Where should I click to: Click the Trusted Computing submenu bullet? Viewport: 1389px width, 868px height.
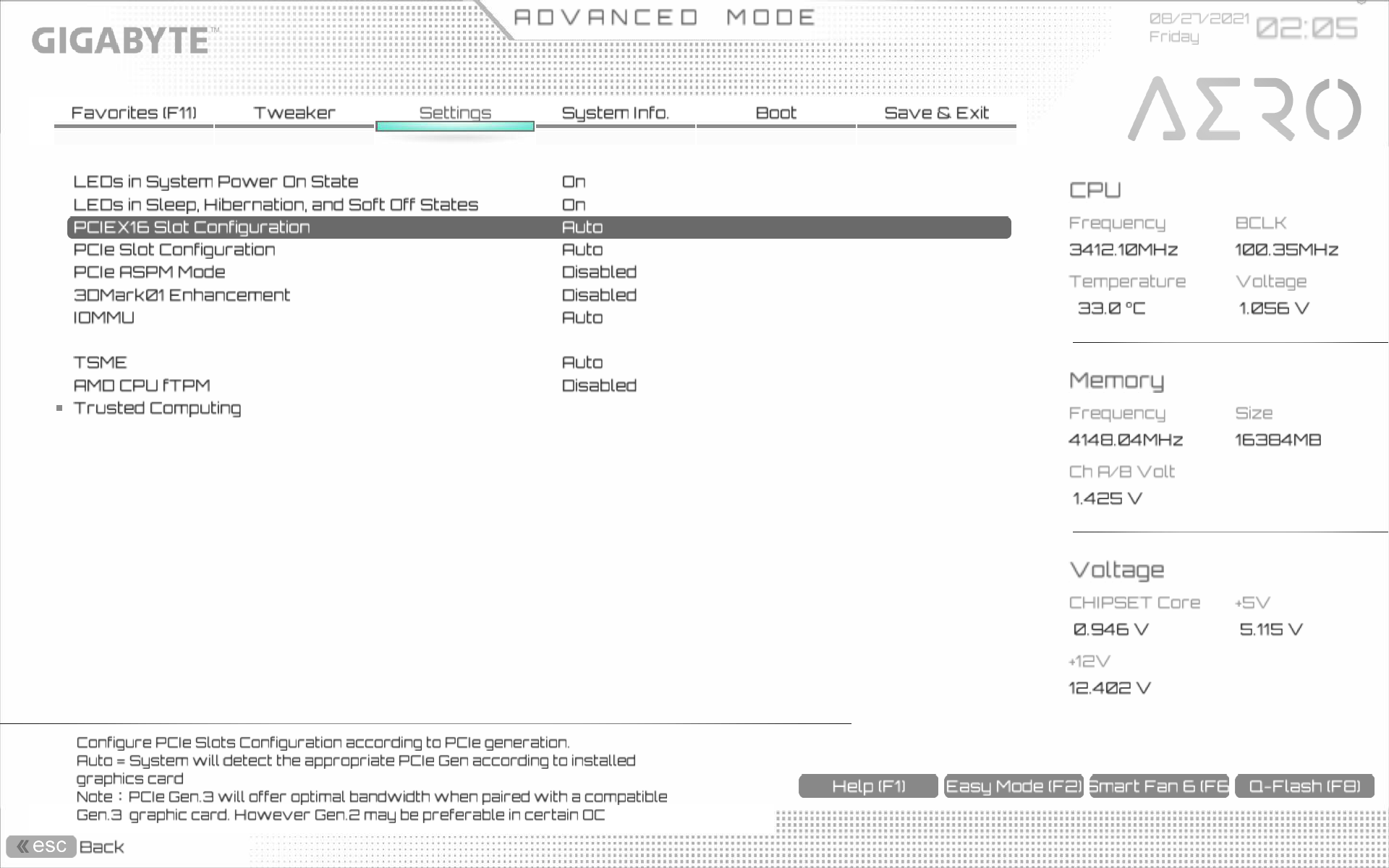[59, 408]
